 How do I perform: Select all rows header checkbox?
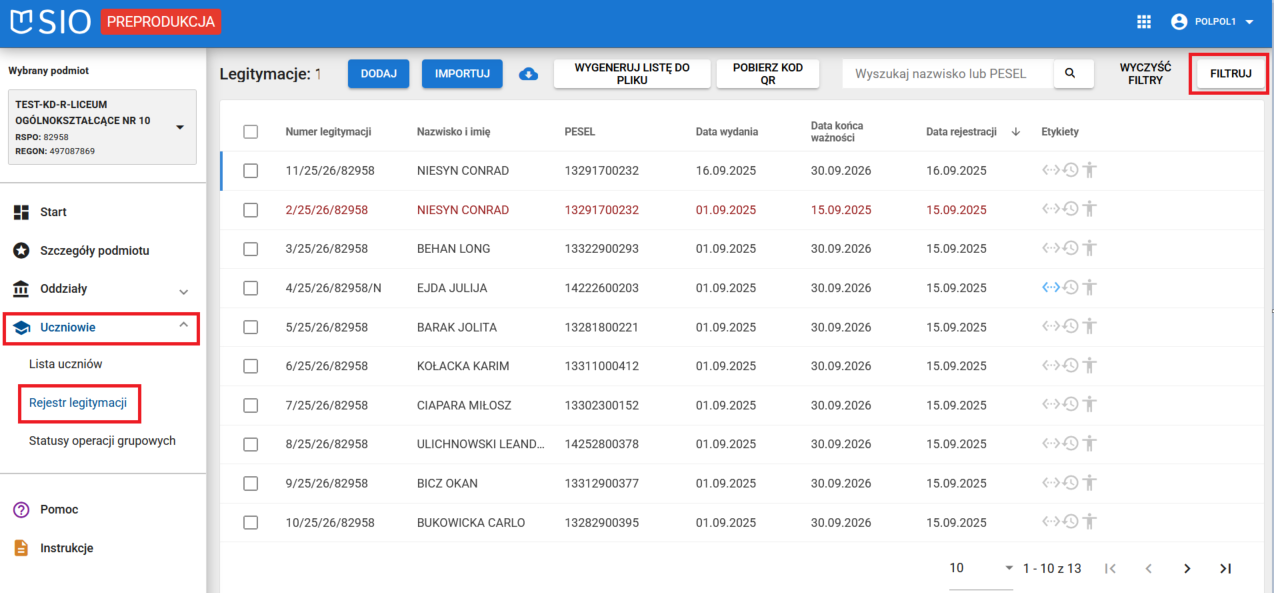click(251, 132)
